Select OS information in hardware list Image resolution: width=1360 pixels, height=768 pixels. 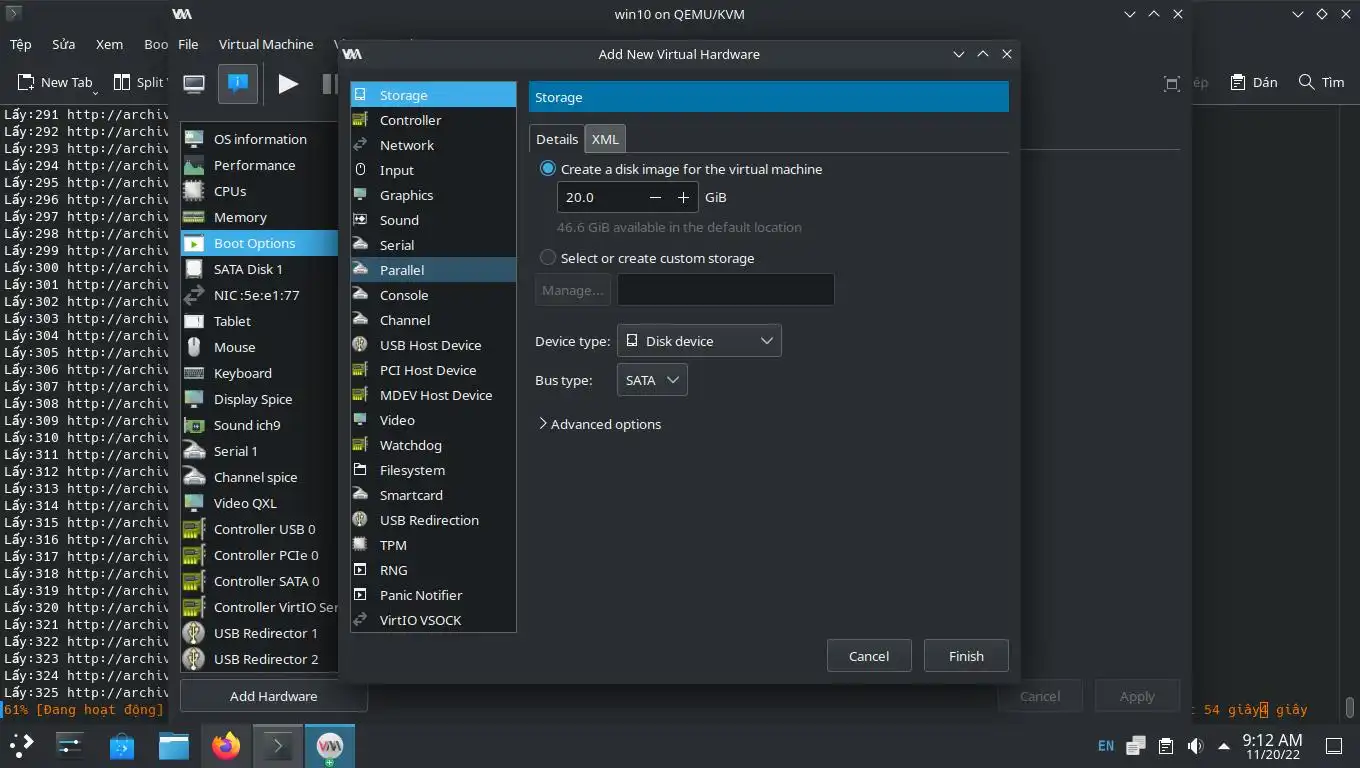pos(260,139)
